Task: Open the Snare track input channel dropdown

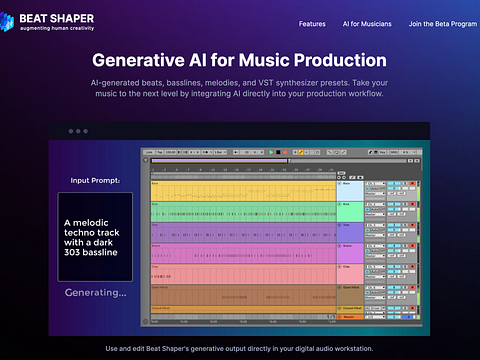Action: pyautogui.click(x=375, y=246)
